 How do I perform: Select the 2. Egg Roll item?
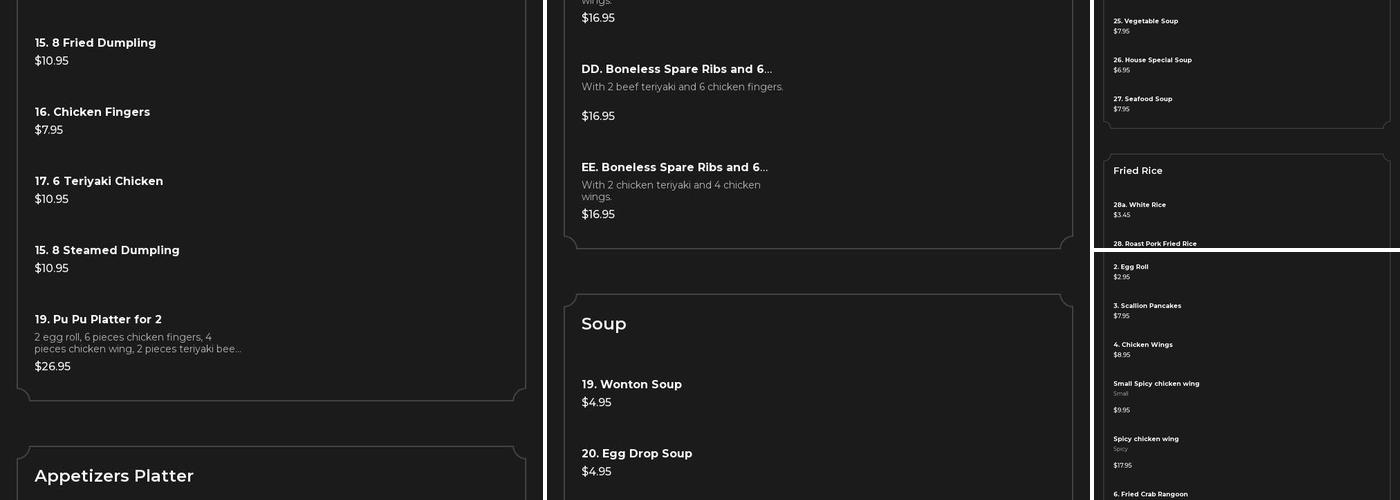click(x=1131, y=267)
